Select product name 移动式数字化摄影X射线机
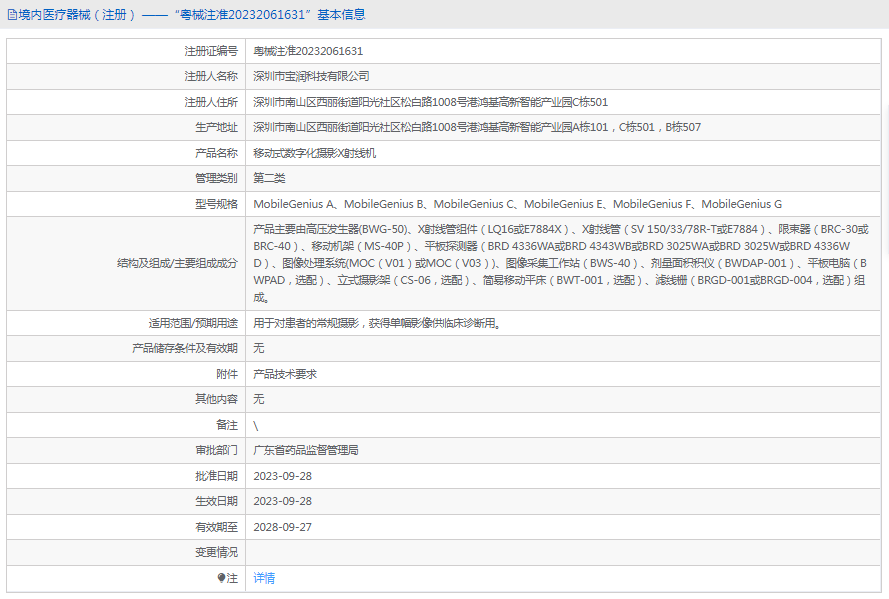This screenshot has width=889, height=599. pyautogui.click(x=315, y=153)
